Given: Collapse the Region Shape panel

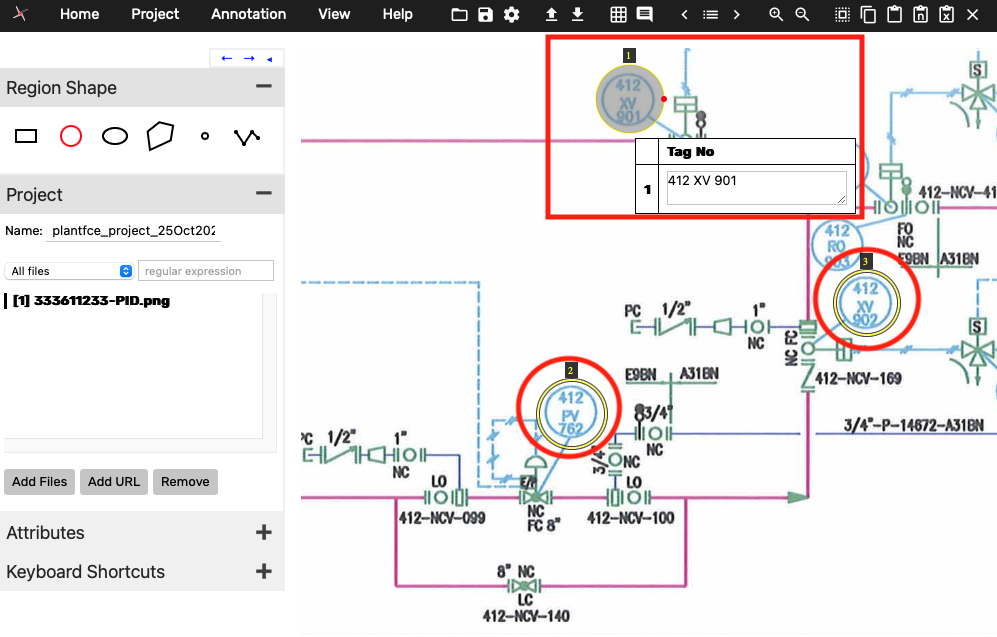Looking at the screenshot, I should point(264,87).
